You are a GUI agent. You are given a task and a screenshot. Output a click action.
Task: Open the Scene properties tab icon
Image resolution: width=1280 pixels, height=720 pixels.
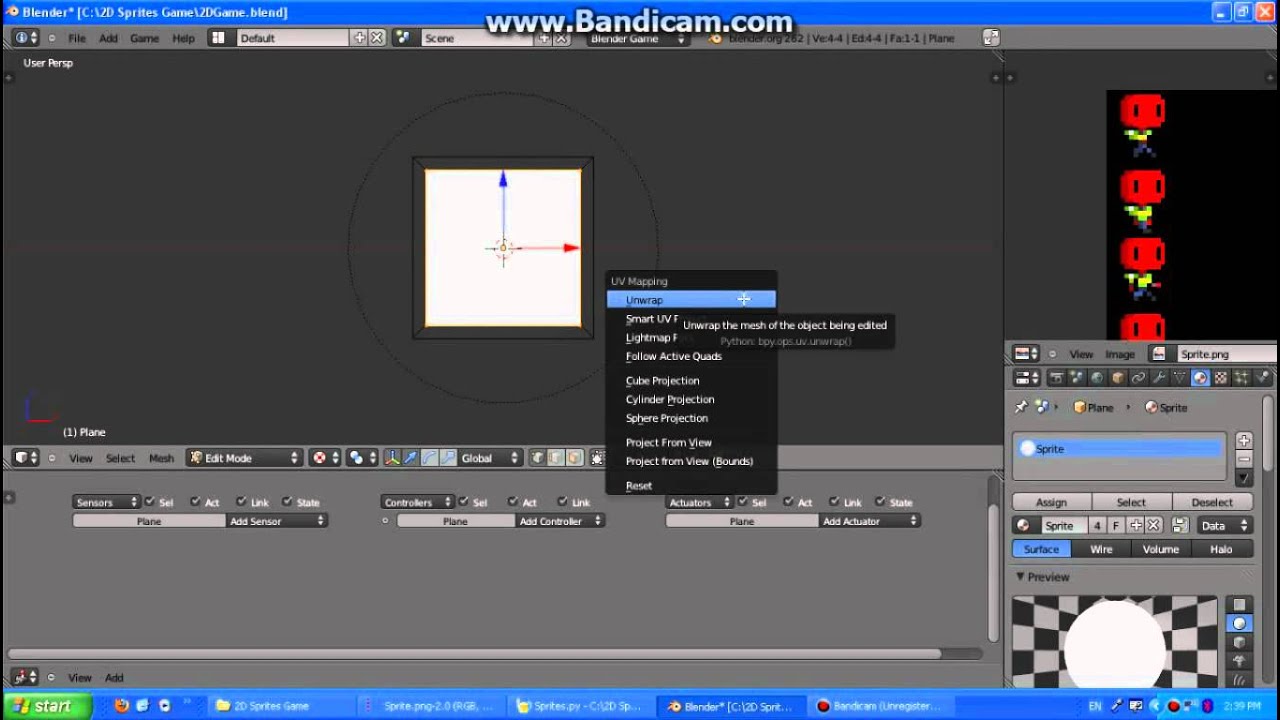tap(1077, 378)
